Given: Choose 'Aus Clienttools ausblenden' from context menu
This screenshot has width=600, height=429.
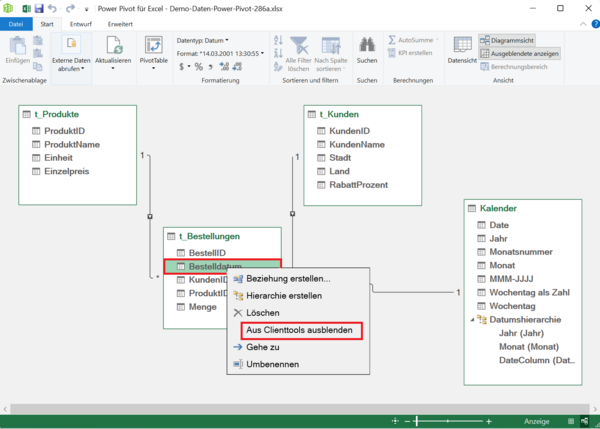Looking at the screenshot, I should pos(301,330).
